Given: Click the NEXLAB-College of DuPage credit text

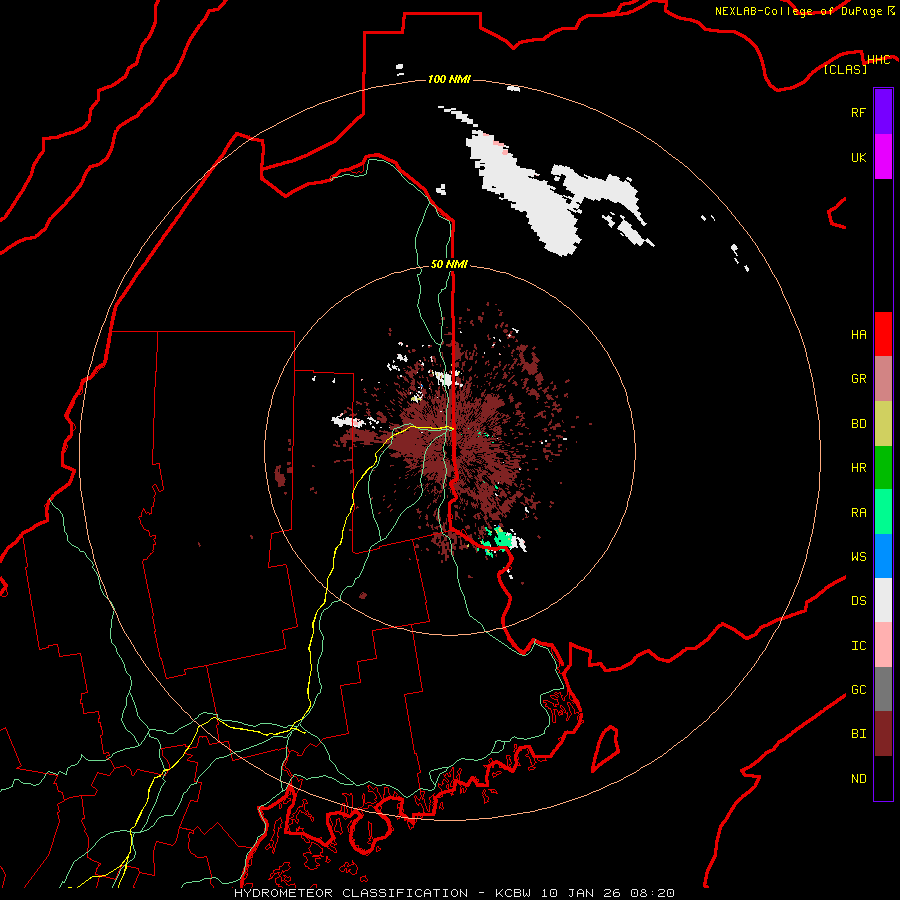Looking at the screenshot, I should [798, 11].
